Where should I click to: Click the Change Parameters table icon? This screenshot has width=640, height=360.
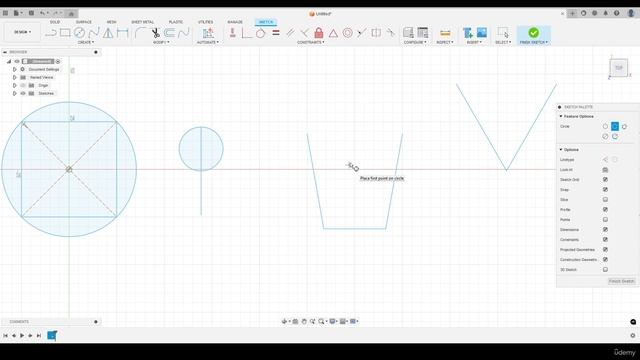coord(423,33)
